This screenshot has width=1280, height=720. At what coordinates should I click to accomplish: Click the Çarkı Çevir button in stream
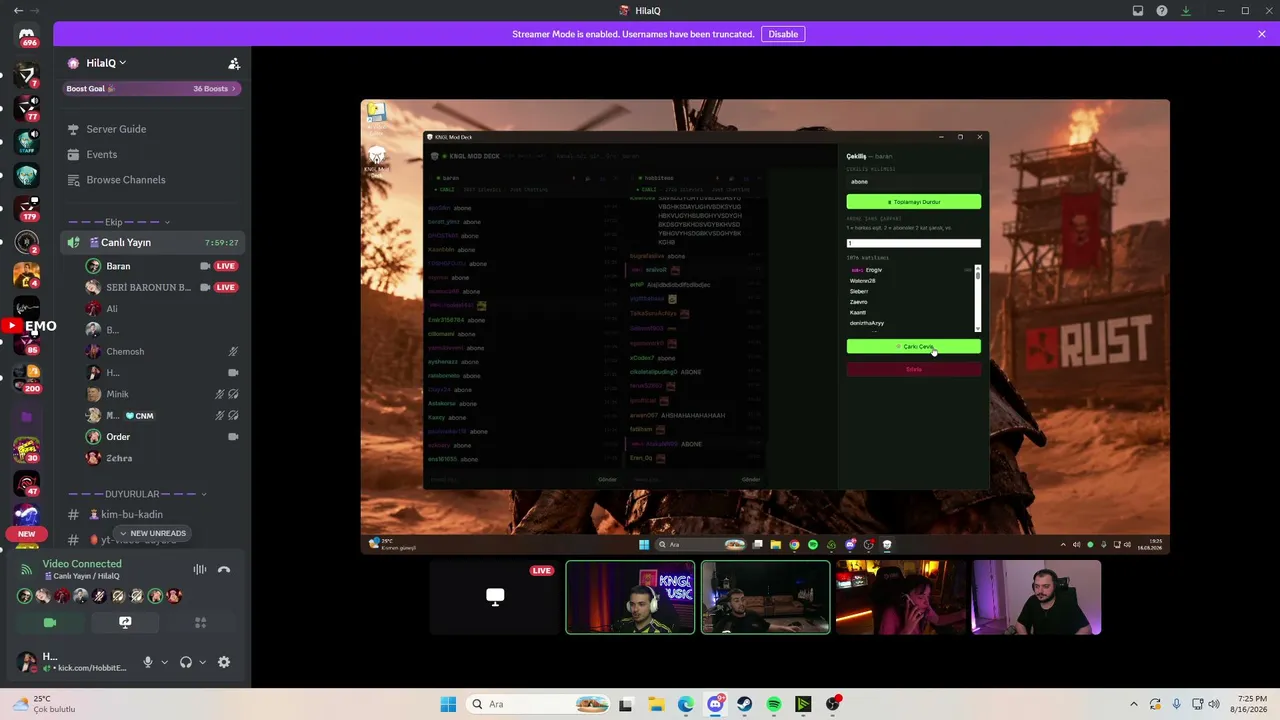914,346
